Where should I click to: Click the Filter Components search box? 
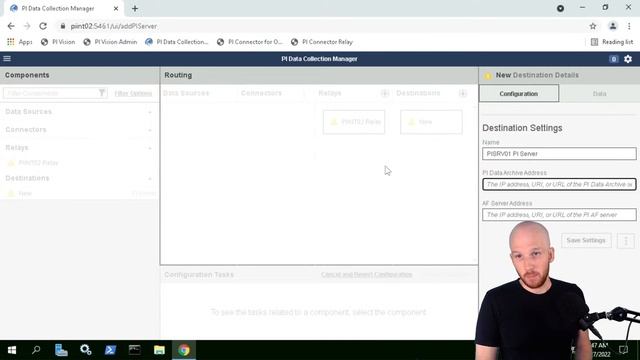50,93
